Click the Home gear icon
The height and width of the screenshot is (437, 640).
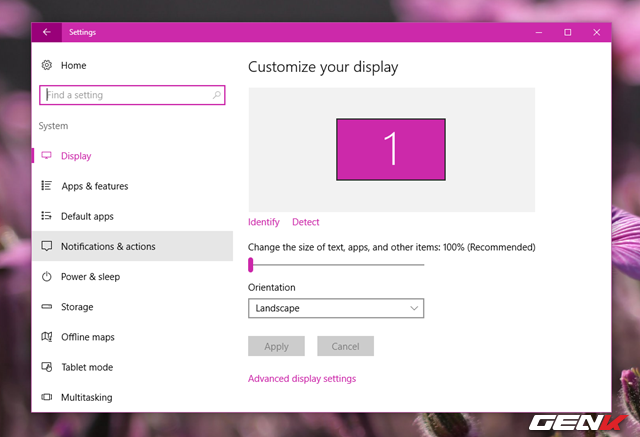pos(47,65)
